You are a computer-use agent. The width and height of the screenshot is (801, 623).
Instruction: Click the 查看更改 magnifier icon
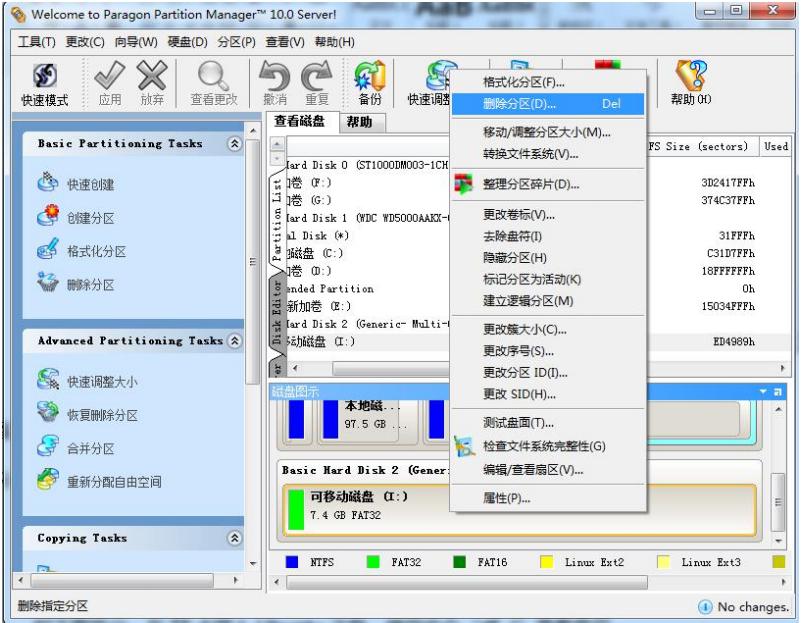point(213,76)
